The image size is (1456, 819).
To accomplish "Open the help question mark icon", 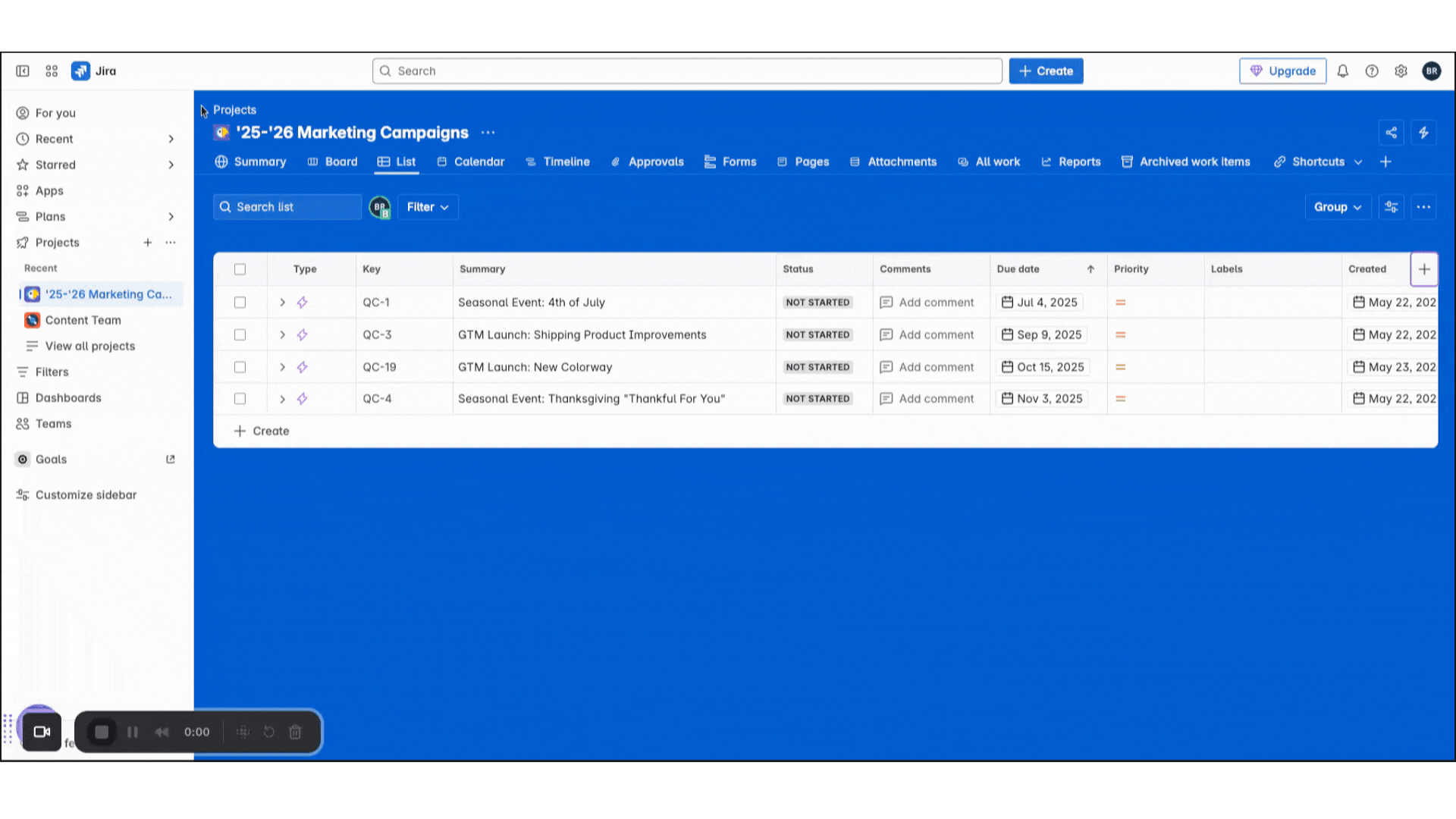I will pyautogui.click(x=1372, y=71).
